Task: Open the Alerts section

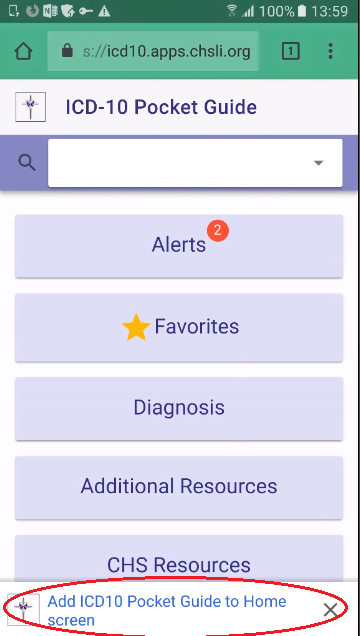Action: pyautogui.click(x=179, y=246)
